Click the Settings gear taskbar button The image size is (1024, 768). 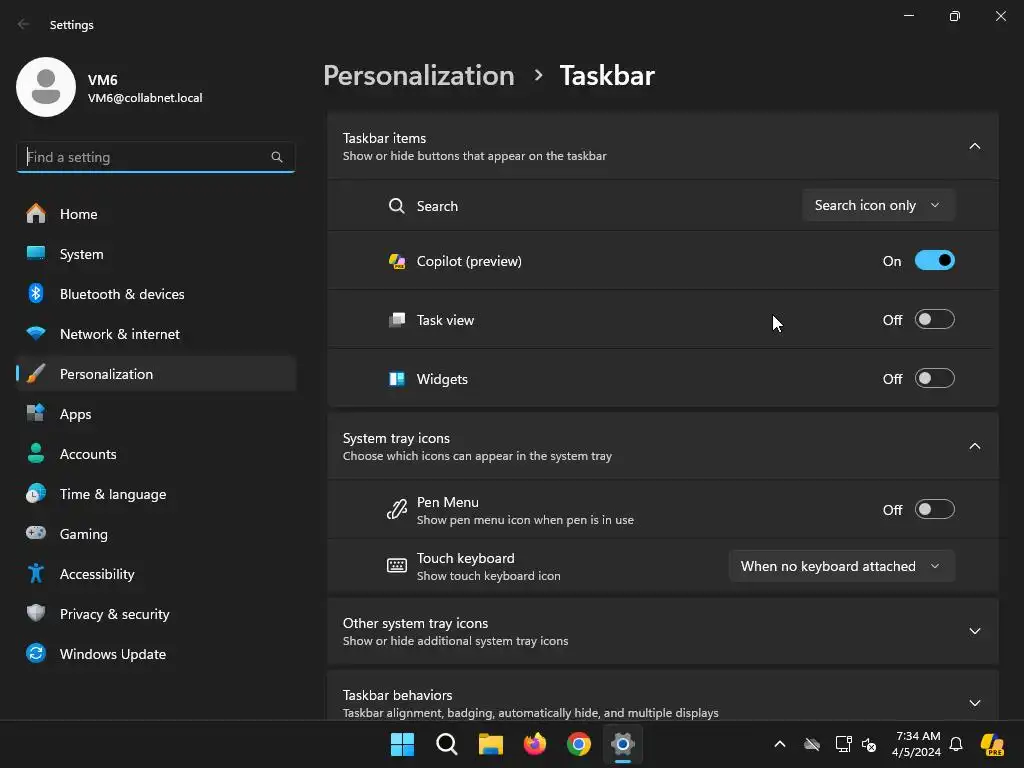click(x=622, y=744)
